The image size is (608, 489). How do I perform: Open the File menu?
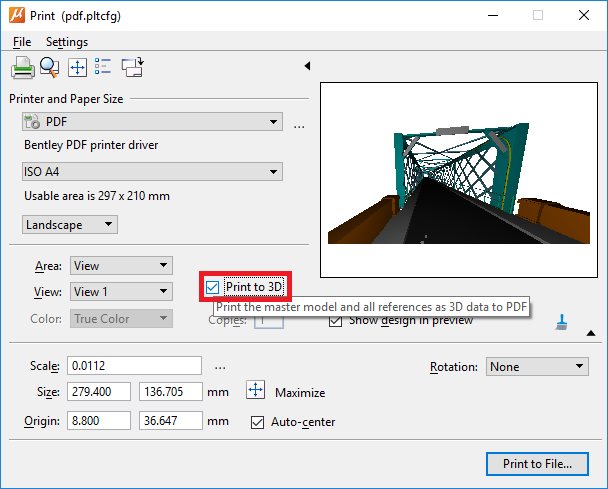pos(22,42)
